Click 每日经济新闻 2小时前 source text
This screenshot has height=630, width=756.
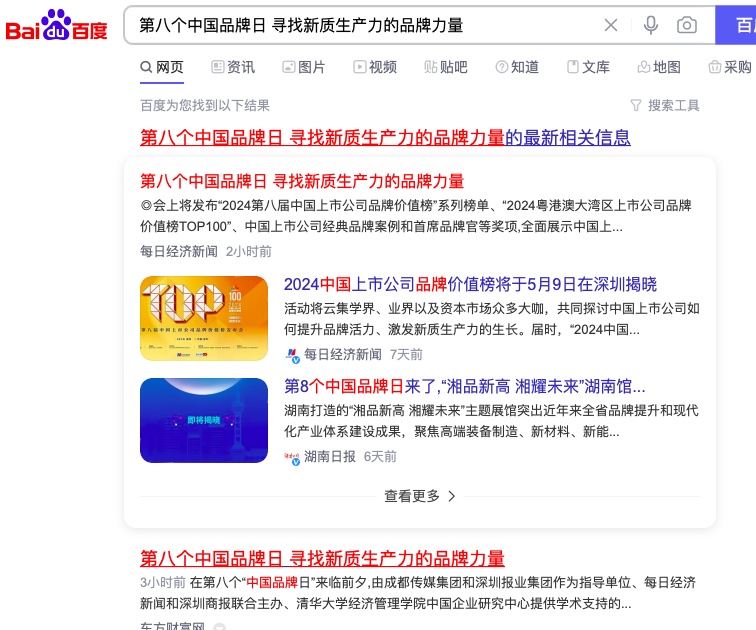click(x=205, y=252)
